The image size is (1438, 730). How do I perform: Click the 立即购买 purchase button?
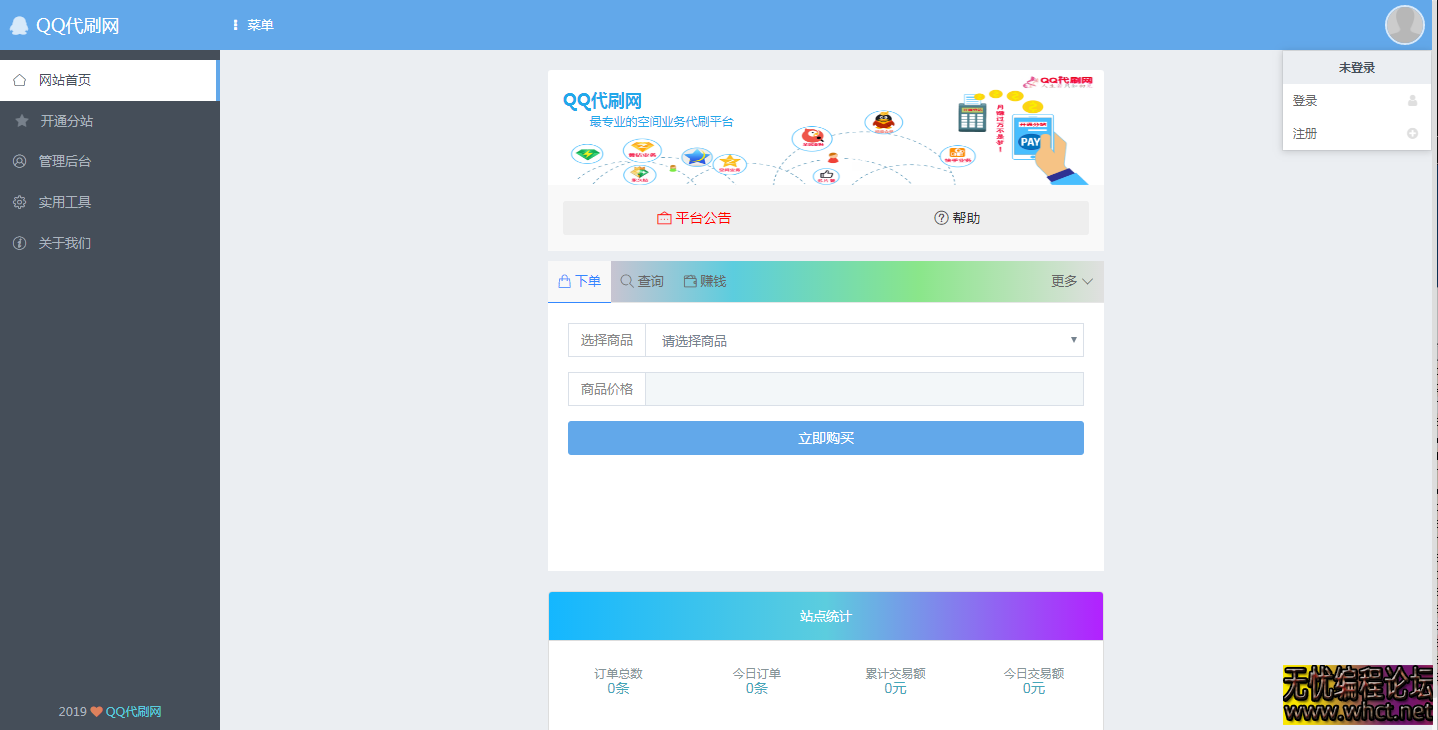tap(825, 437)
